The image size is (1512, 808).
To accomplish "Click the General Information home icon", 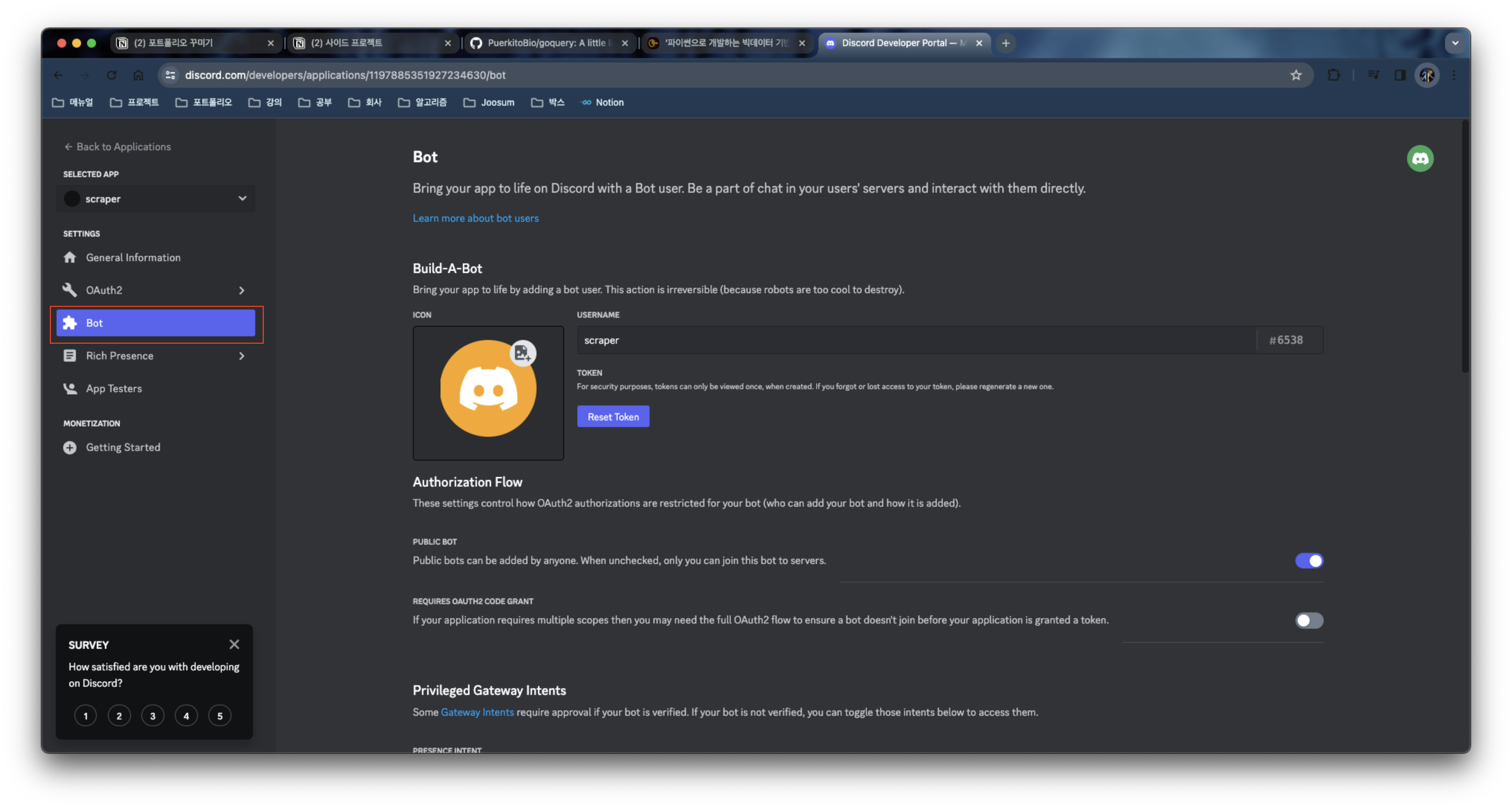I will (70, 257).
